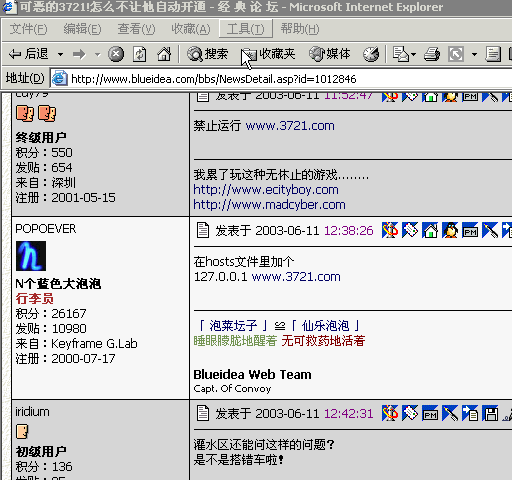The height and width of the screenshot is (480, 512).
Task: Open the 查看(V) menu
Action: (x=136, y=29)
